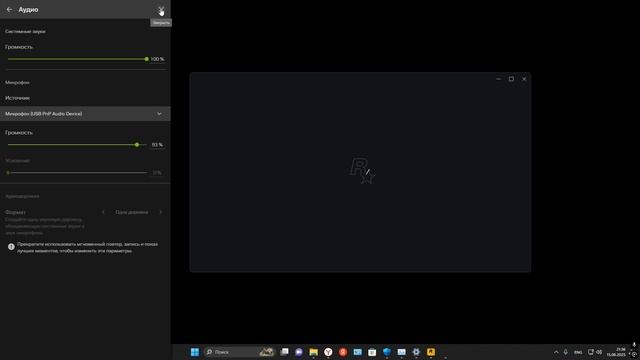
Task: Expand the USB PnP Audio Device chevron
Action: point(159,114)
